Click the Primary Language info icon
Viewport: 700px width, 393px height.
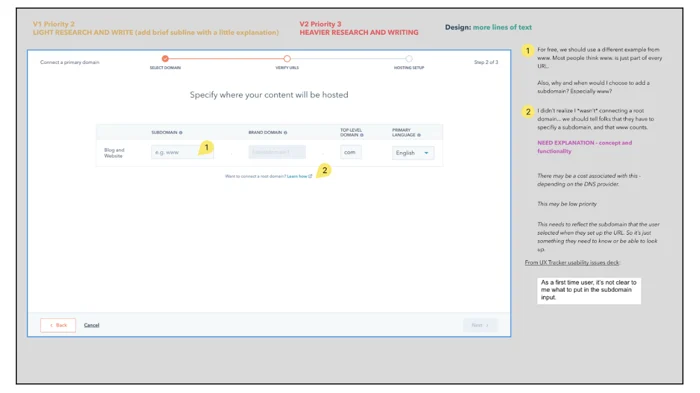tap(419, 135)
